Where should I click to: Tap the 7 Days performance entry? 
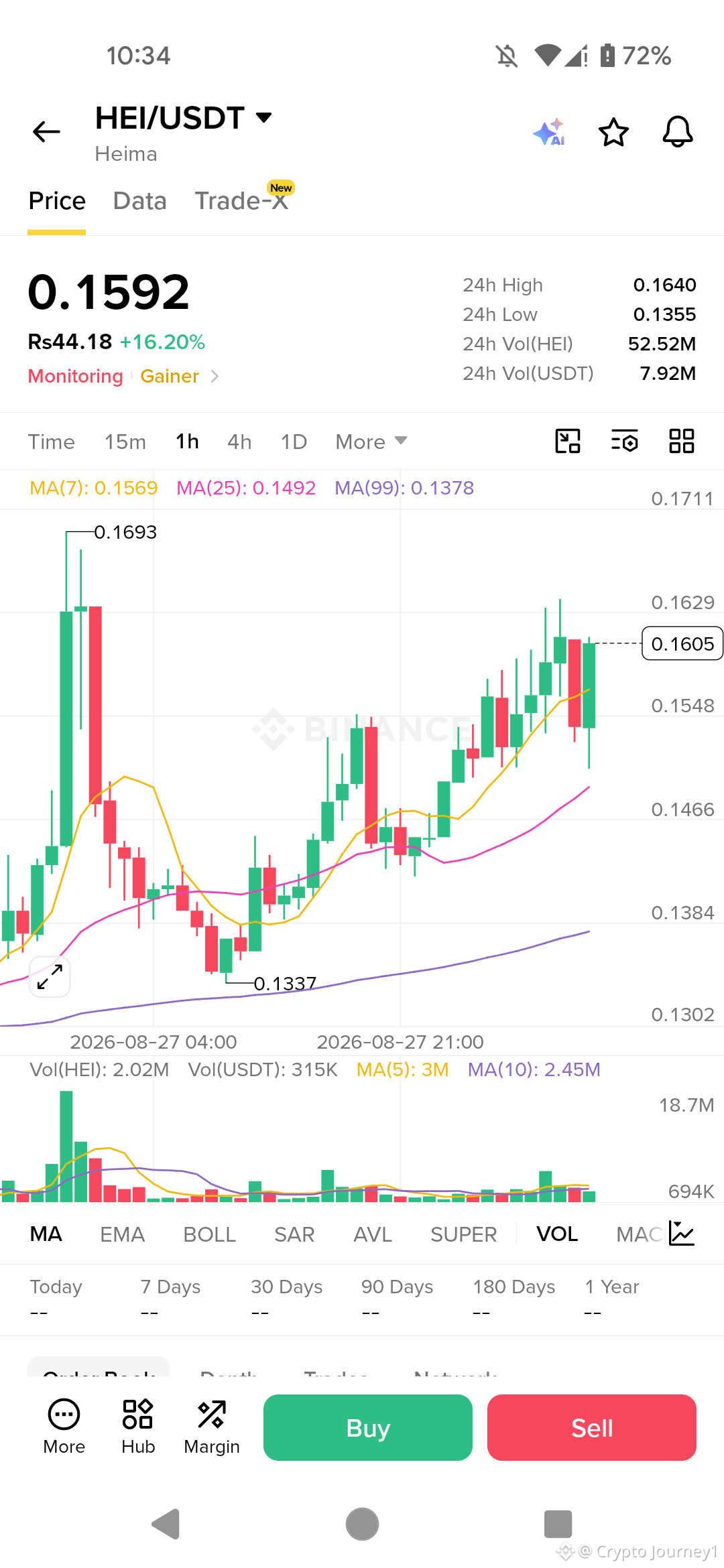click(170, 1299)
